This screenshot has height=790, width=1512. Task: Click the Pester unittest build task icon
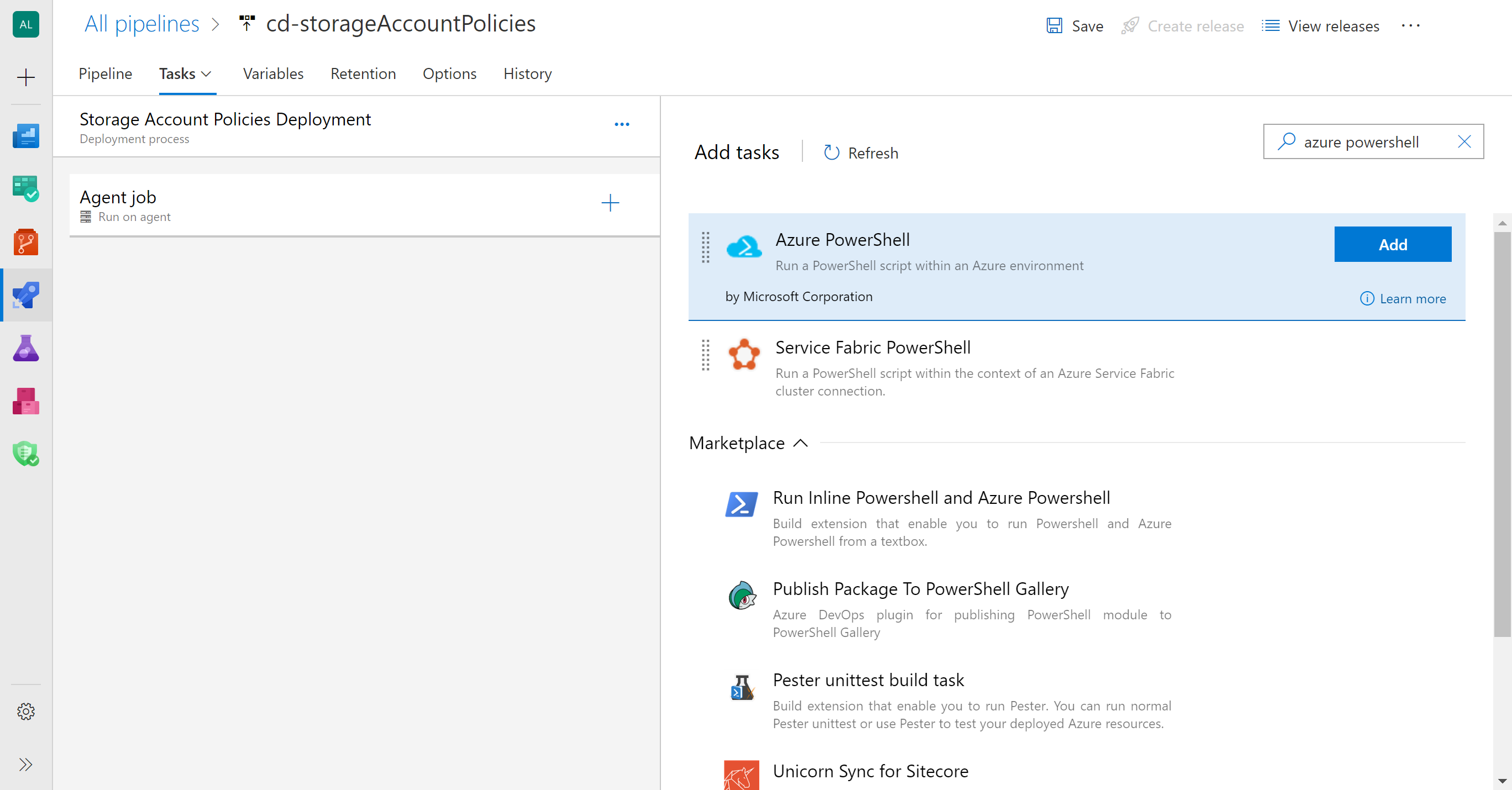pos(743,688)
